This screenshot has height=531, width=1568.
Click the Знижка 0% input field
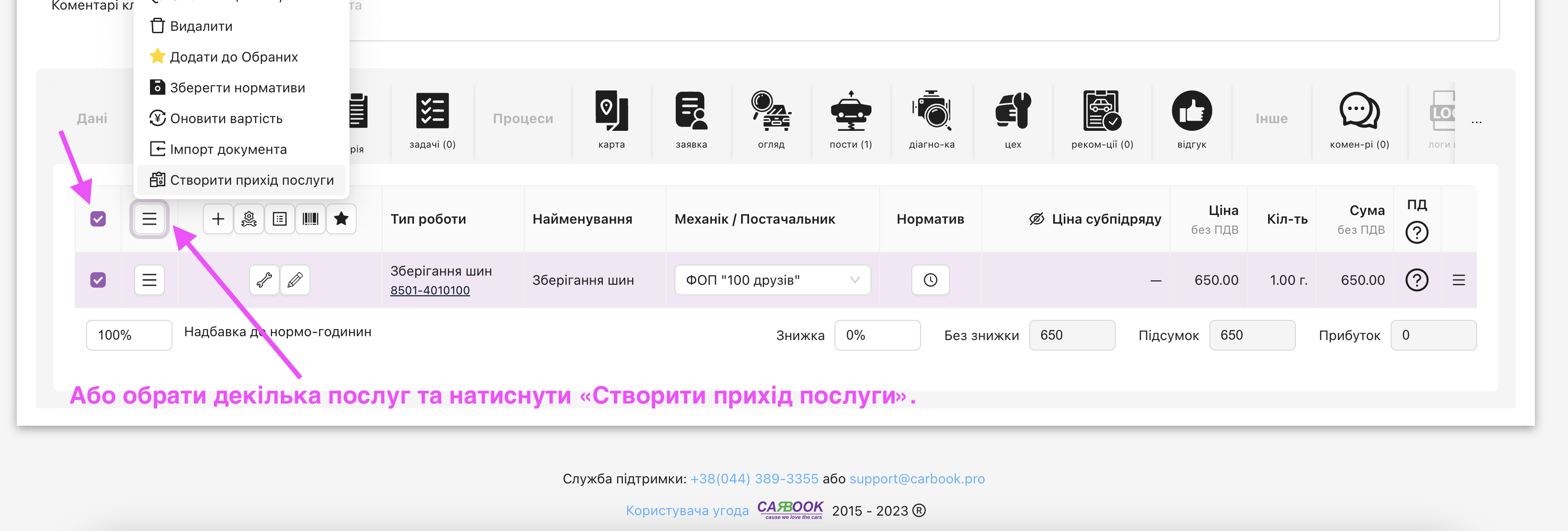pyautogui.click(x=876, y=335)
